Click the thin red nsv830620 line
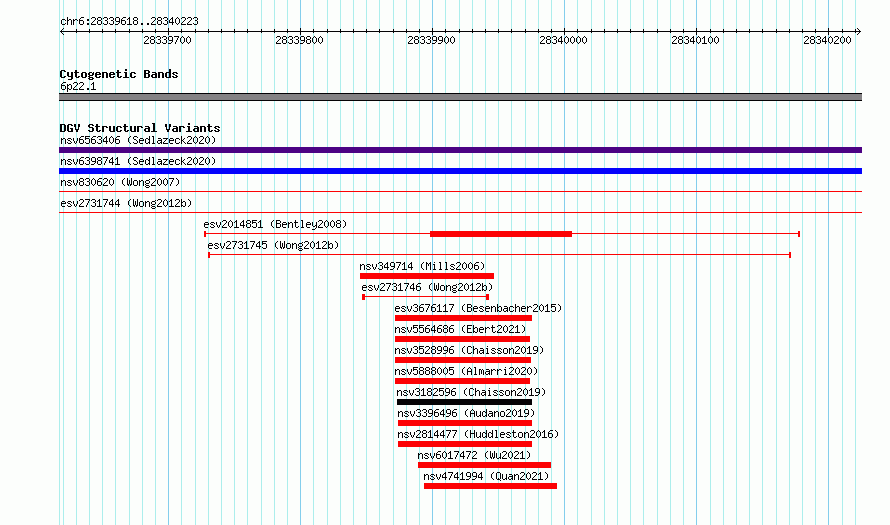Image resolution: width=890 pixels, height=525 pixels. click(460, 192)
